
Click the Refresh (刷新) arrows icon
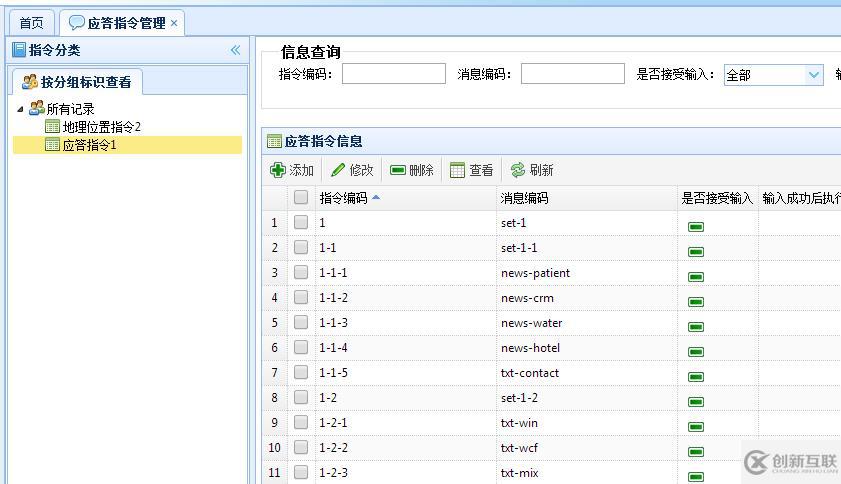[x=518, y=170]
